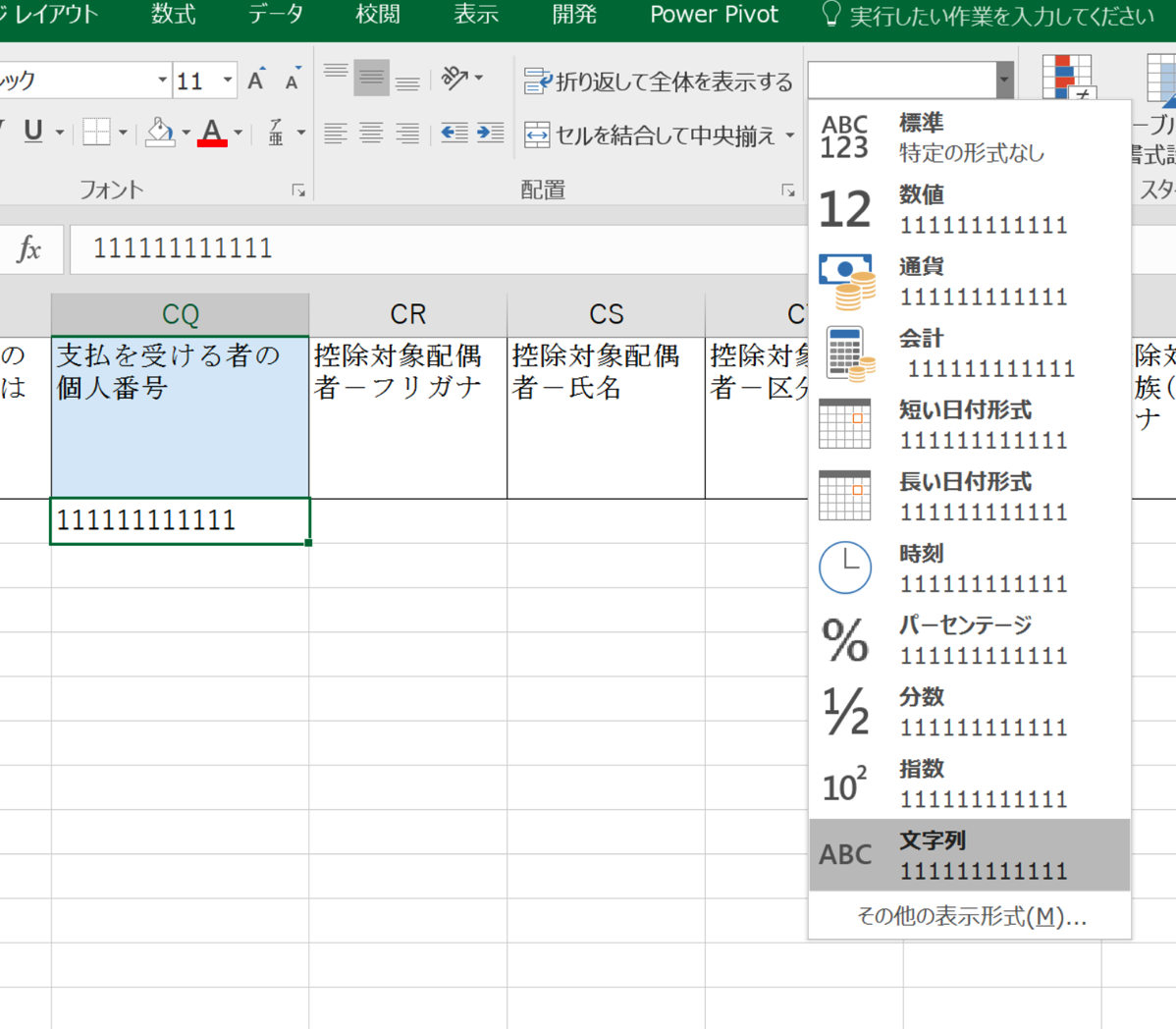Open the 表示 ribbon tab
The image size is (1176, 1029).
(x=475, y=15)
